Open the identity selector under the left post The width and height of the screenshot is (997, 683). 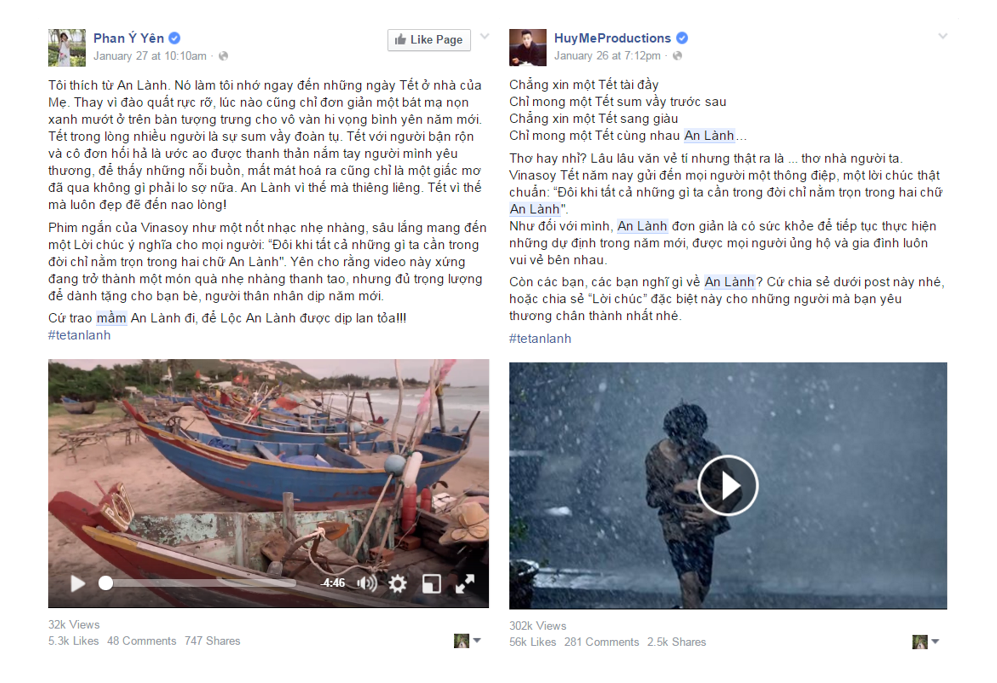[x=467, y=641]
